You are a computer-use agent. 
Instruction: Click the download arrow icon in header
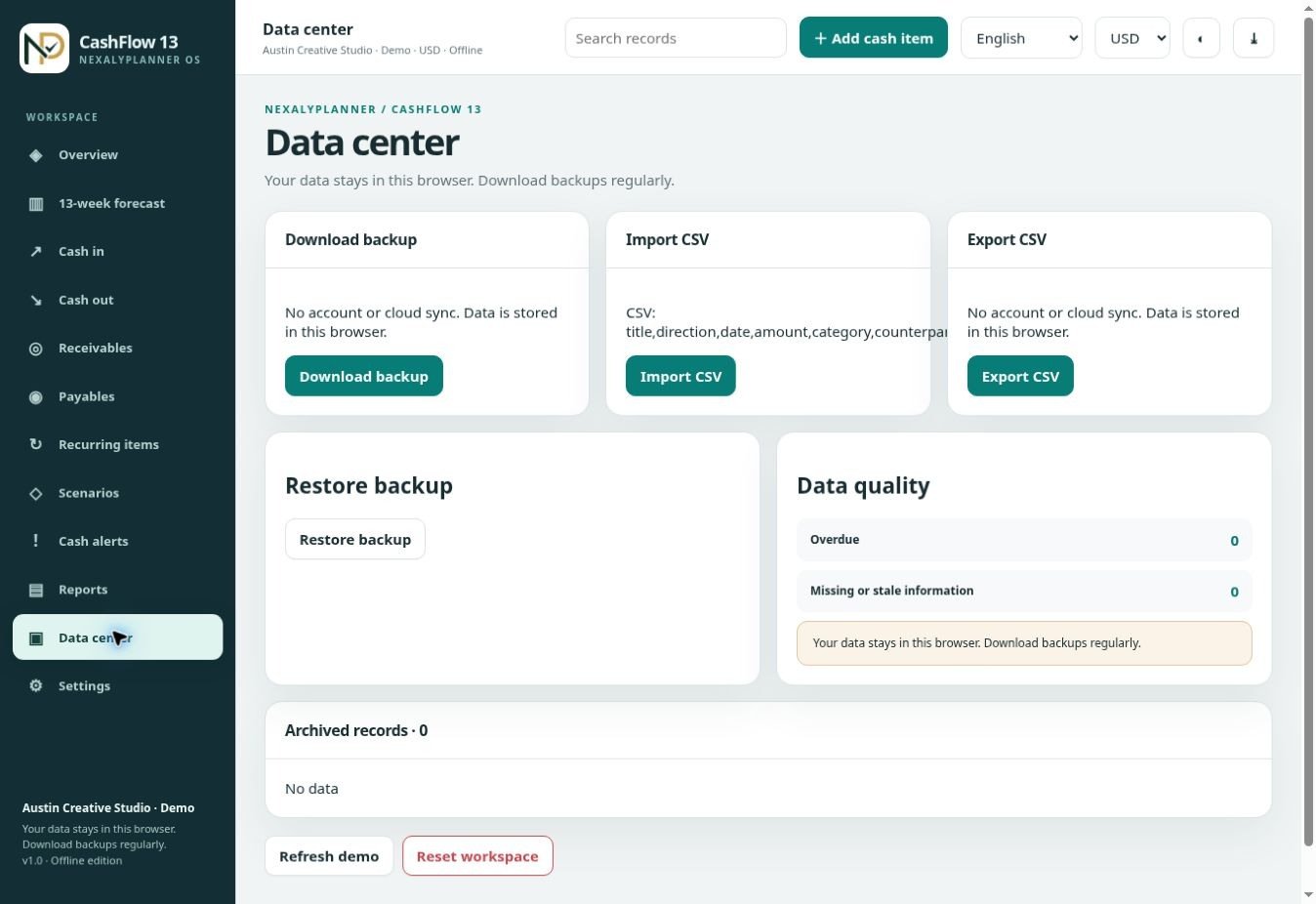pyautogui.click(x=1254, y=38)
